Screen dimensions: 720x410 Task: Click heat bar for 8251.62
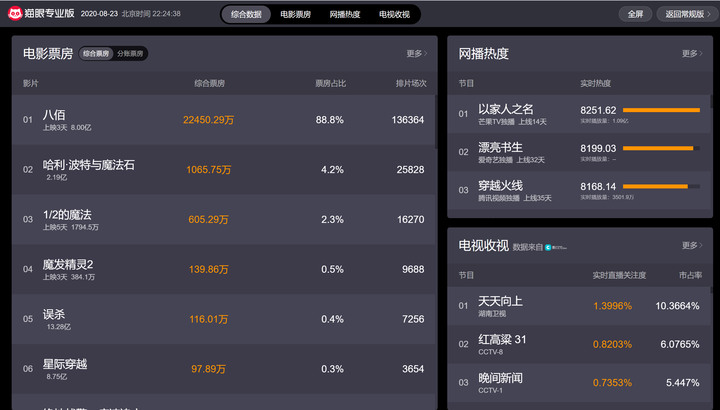point(662,110)
